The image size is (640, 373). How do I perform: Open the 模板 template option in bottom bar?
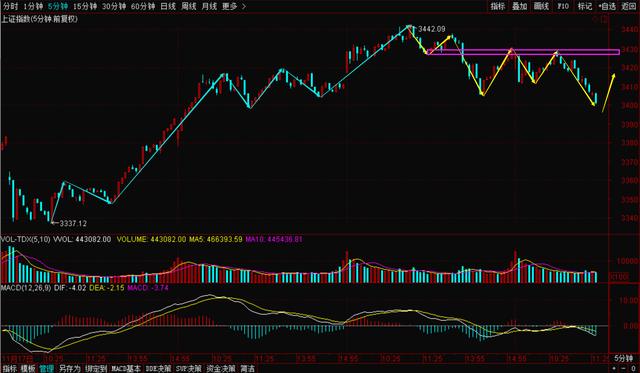coord(28,369)
